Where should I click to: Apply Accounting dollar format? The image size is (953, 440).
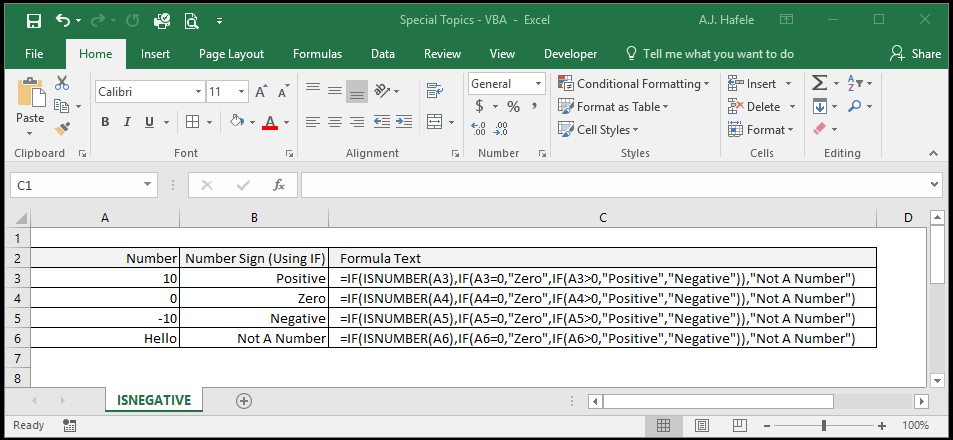pyautogui.click(x=479, y=106)
